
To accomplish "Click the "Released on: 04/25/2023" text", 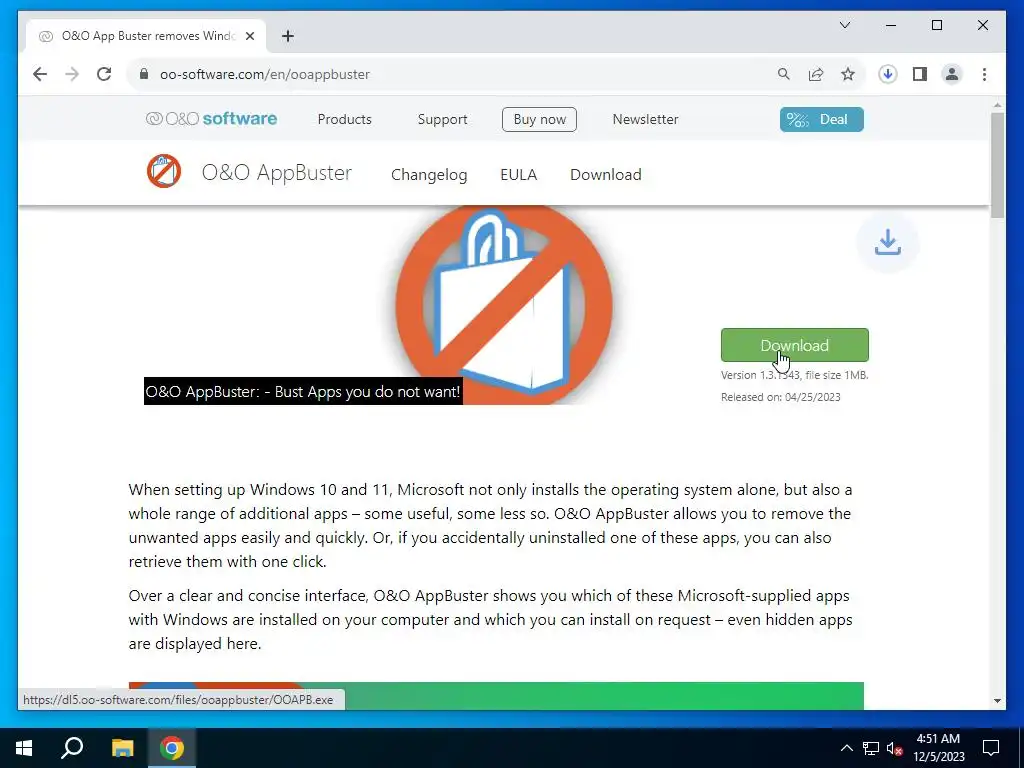I will click(x=780, y=397).
